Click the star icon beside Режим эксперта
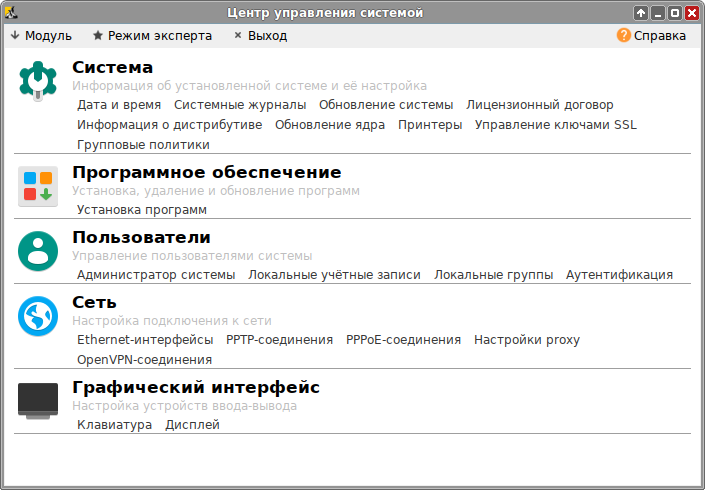The image size is (705, 490). point(98,35)
